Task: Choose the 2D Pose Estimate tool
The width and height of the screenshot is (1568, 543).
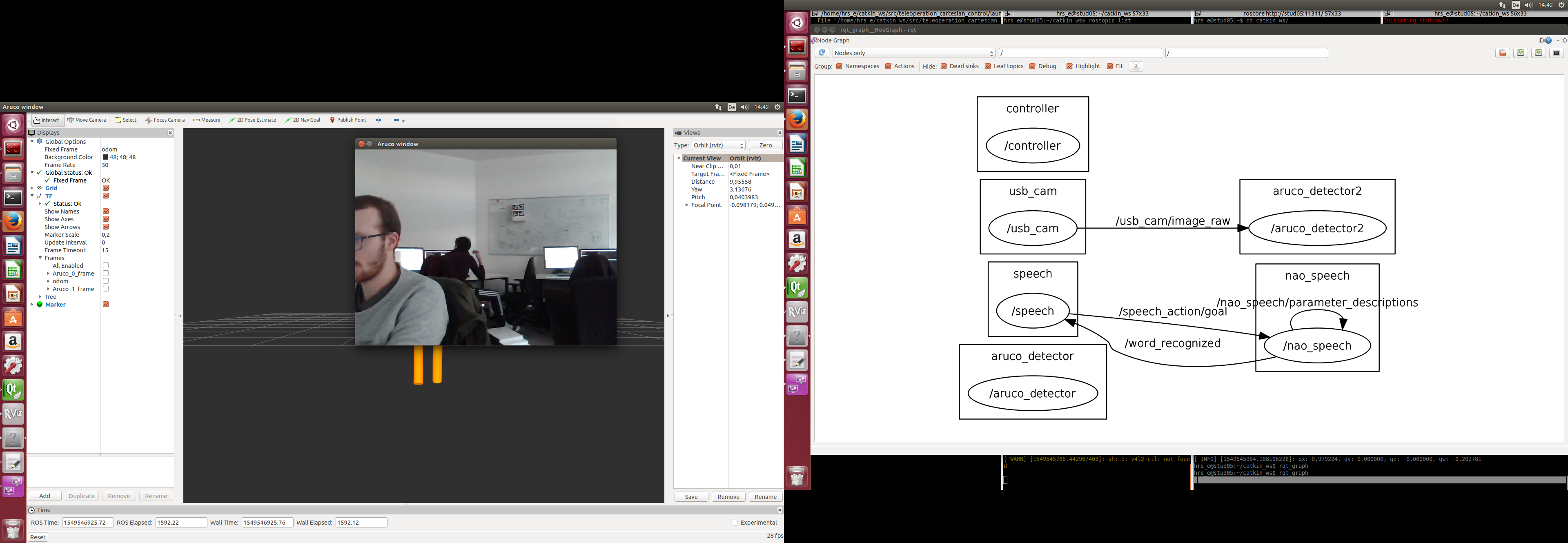Action: (x=253, y=120)
